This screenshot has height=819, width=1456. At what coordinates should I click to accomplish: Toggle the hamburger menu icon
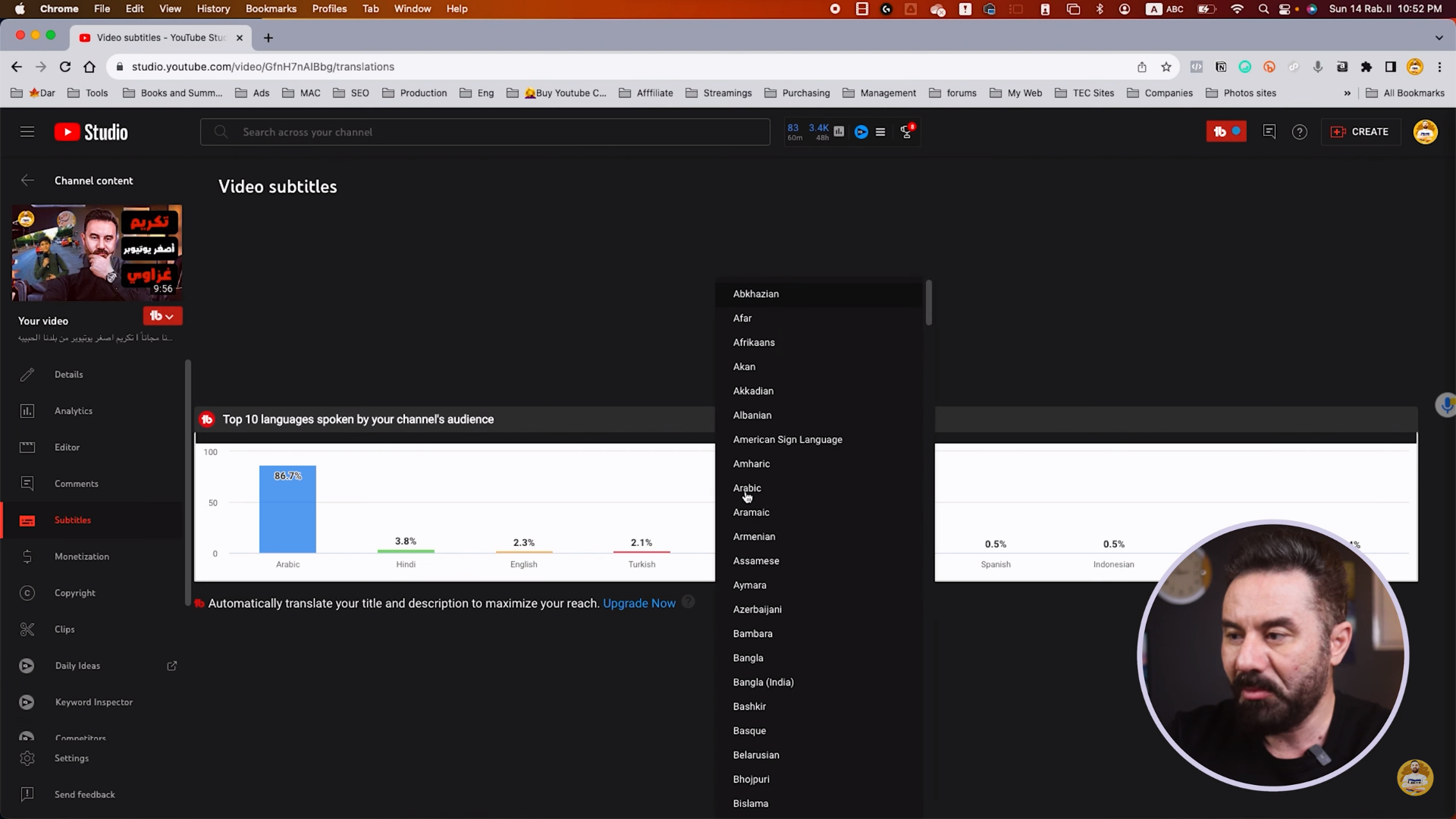coord(27,132)
